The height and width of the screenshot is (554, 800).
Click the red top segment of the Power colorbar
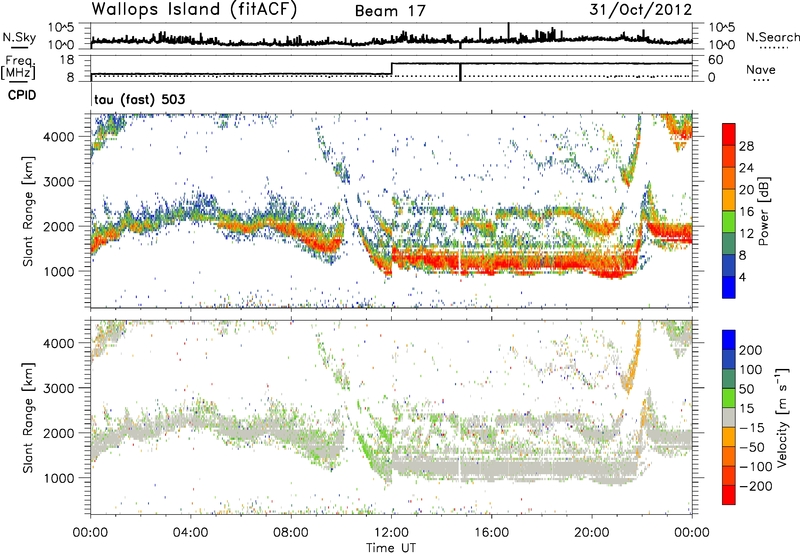729,135
